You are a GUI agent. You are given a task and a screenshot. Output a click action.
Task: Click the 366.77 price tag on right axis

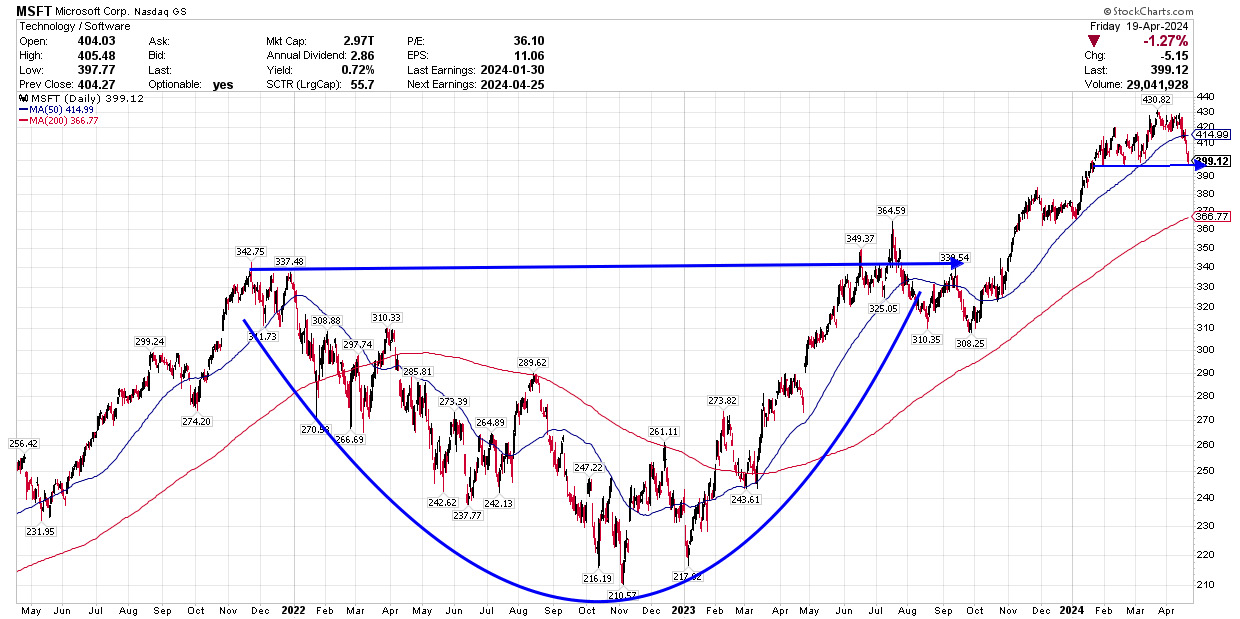pos(1213,215)
